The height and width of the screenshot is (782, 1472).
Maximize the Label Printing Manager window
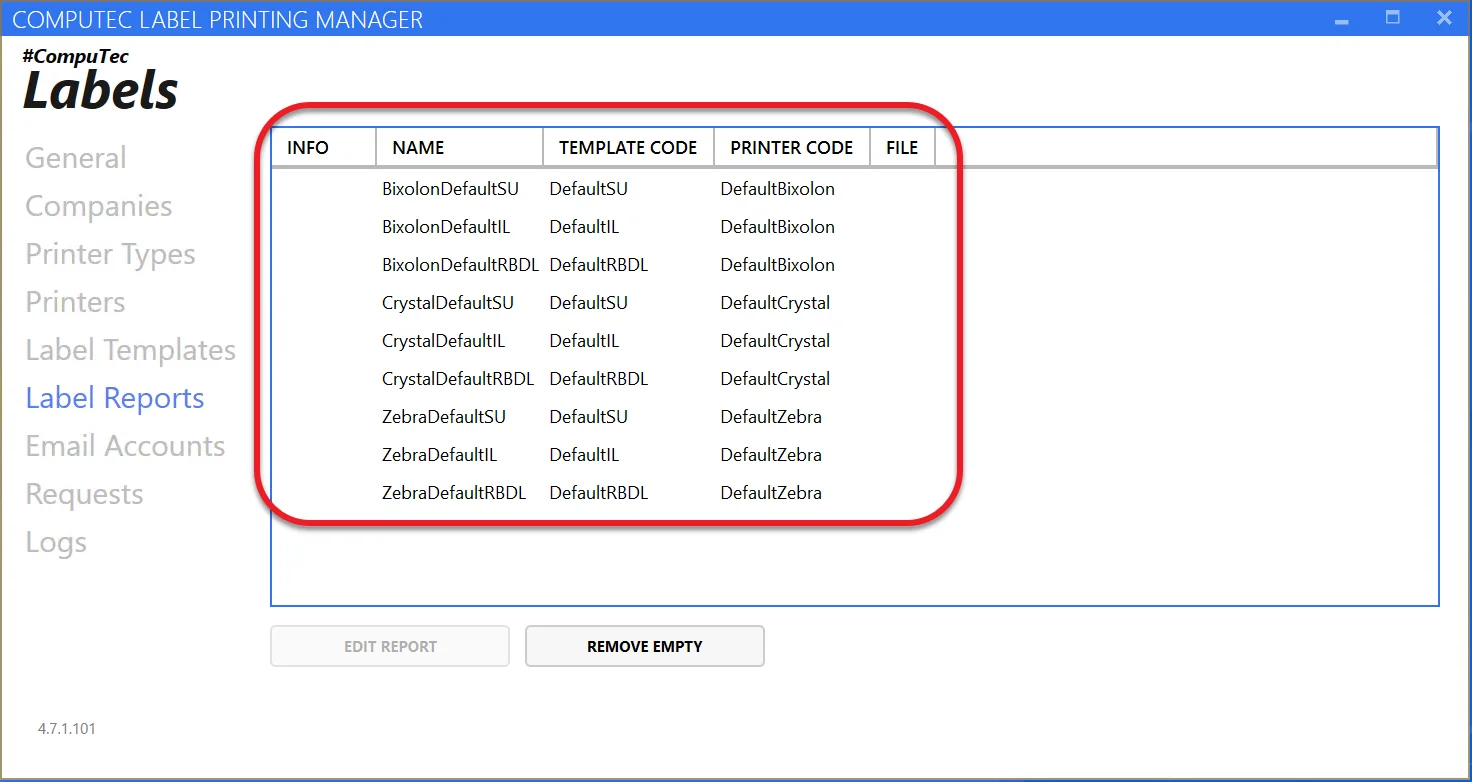[x=1392, y=18]
